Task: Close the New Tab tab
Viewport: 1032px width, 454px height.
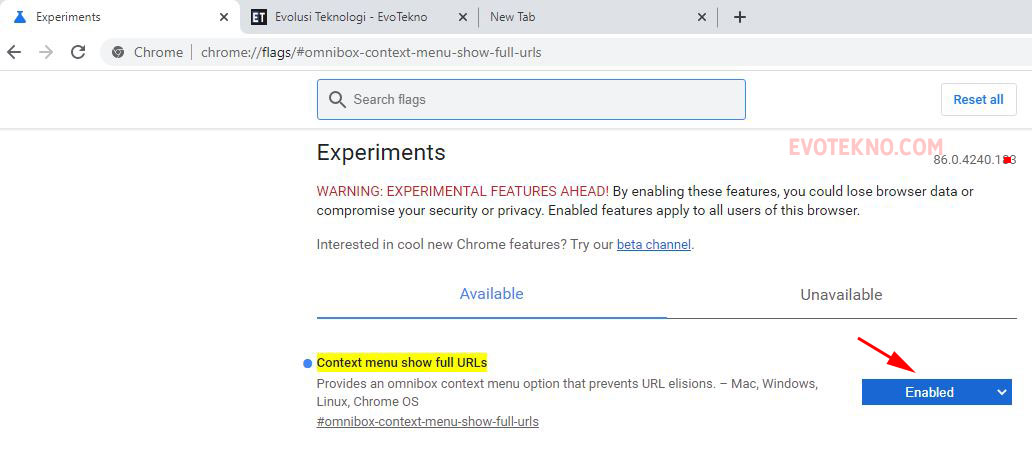Action: [701, 17]
